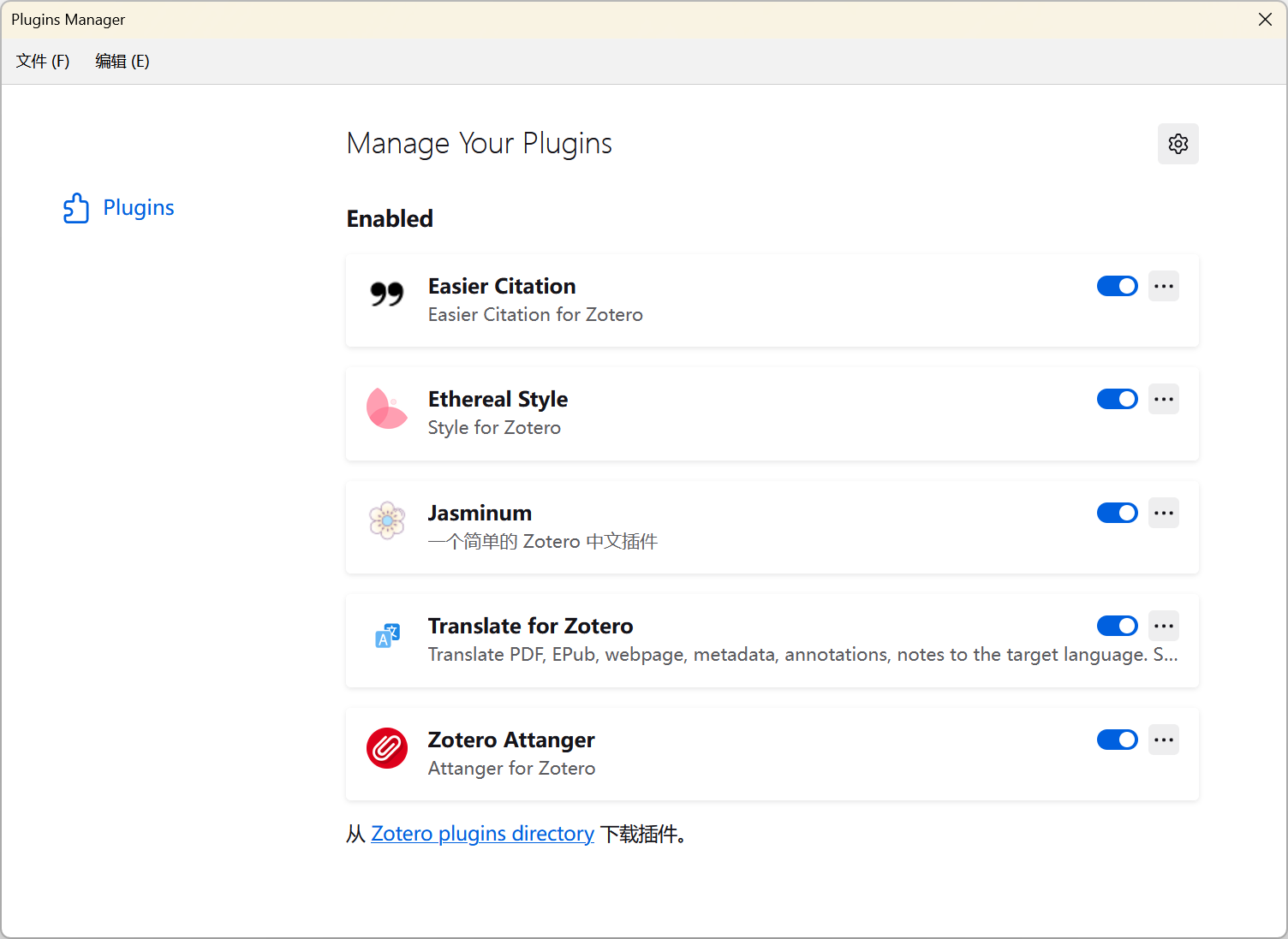Open more options for Easier Citation
1288x939 pixels.
(1163, 286)
